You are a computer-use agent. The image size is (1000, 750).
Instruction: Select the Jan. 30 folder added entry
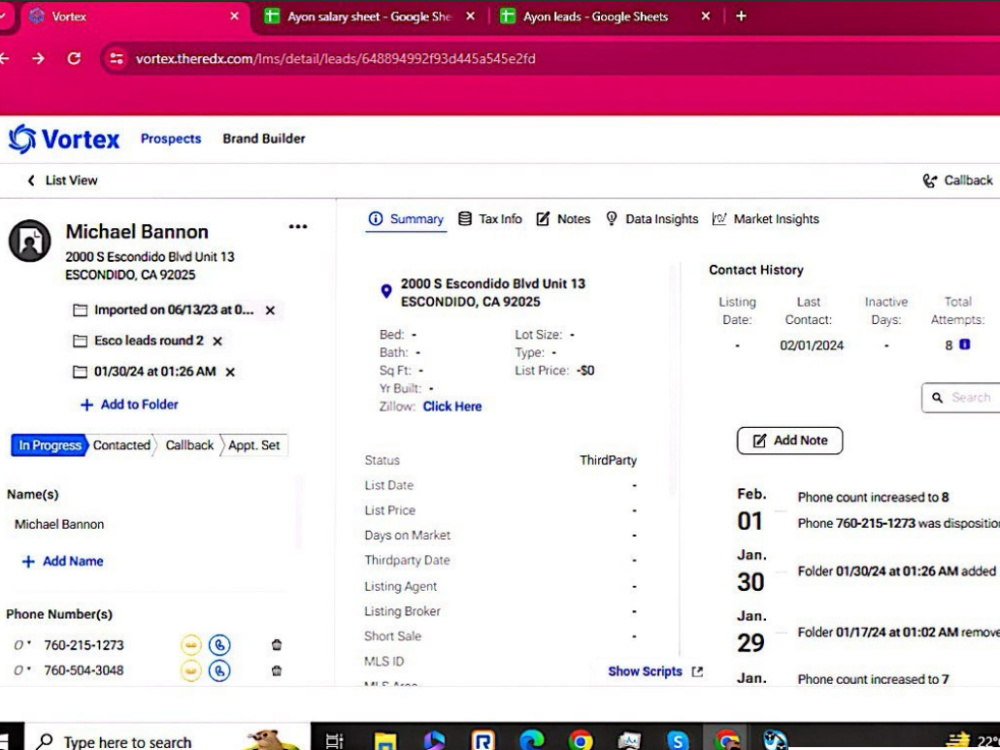pos(896,571)
